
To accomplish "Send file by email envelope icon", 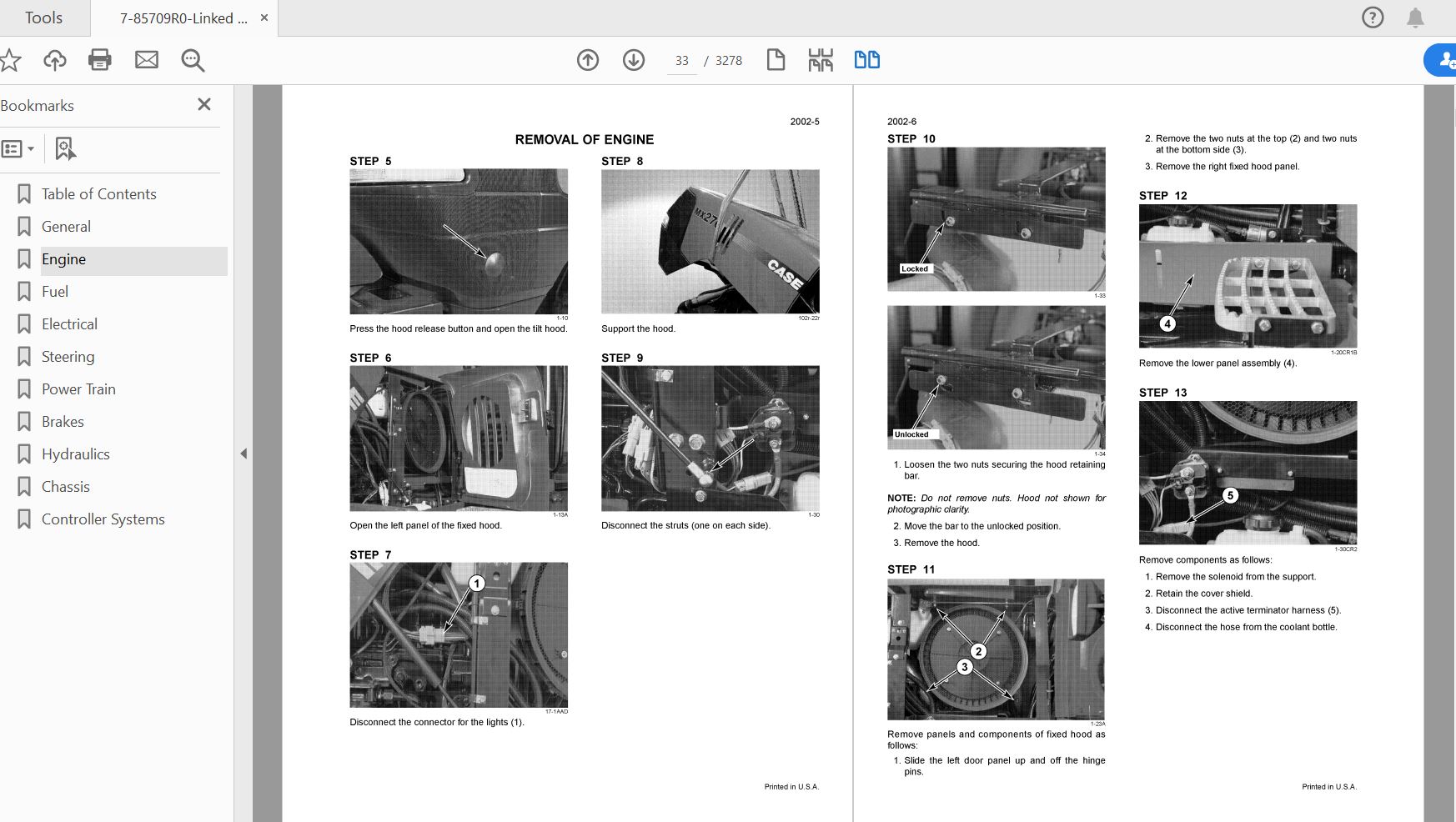I will tap(147, 60).
